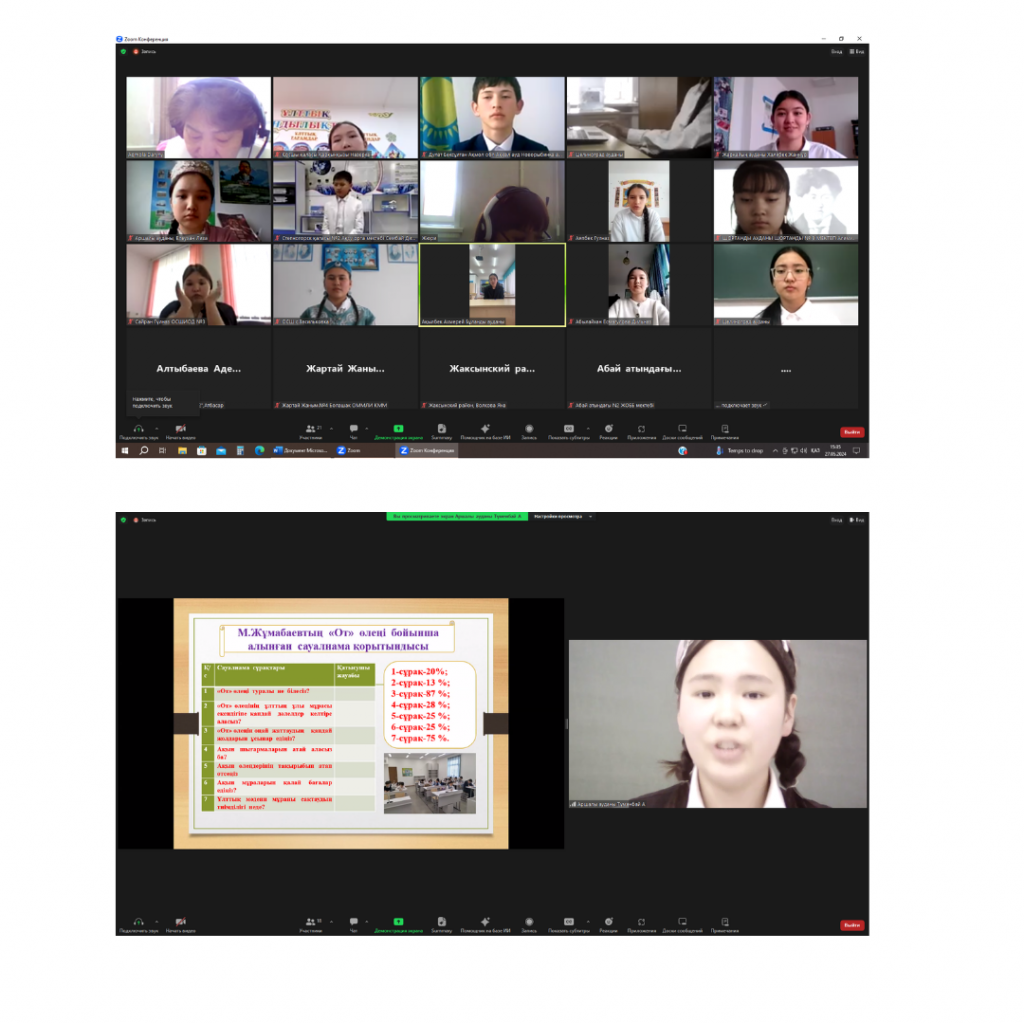The width and height of the screenshot is (1024, 1024).
Task: Switch to the Word document taskbar item
Action: (x=300, y=451)
